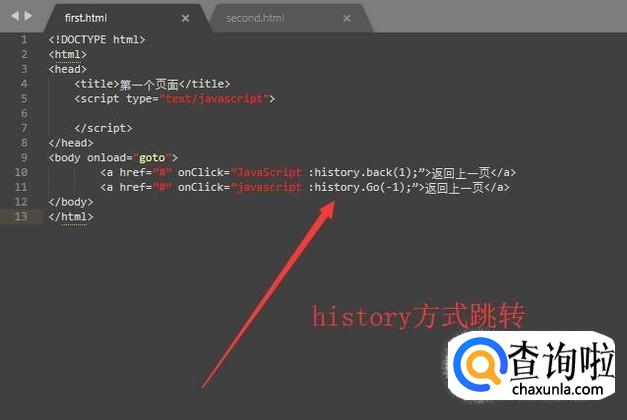Click the right tab navigation arrow
627x420 pixels.
click(x=28, y=16)
